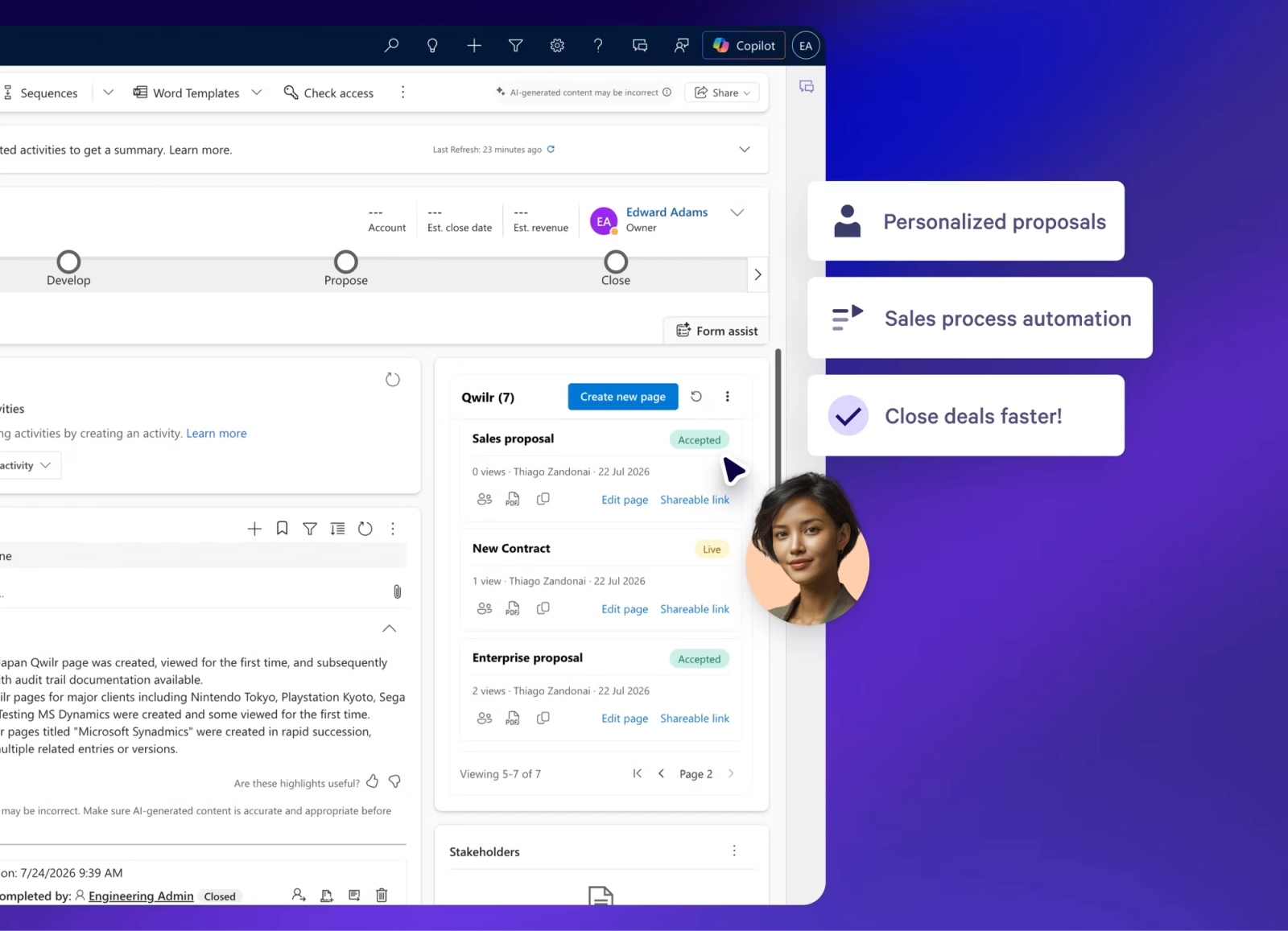Edit page for Sales proposal
The image size is (1288, 931).
[x=625, y=500]
